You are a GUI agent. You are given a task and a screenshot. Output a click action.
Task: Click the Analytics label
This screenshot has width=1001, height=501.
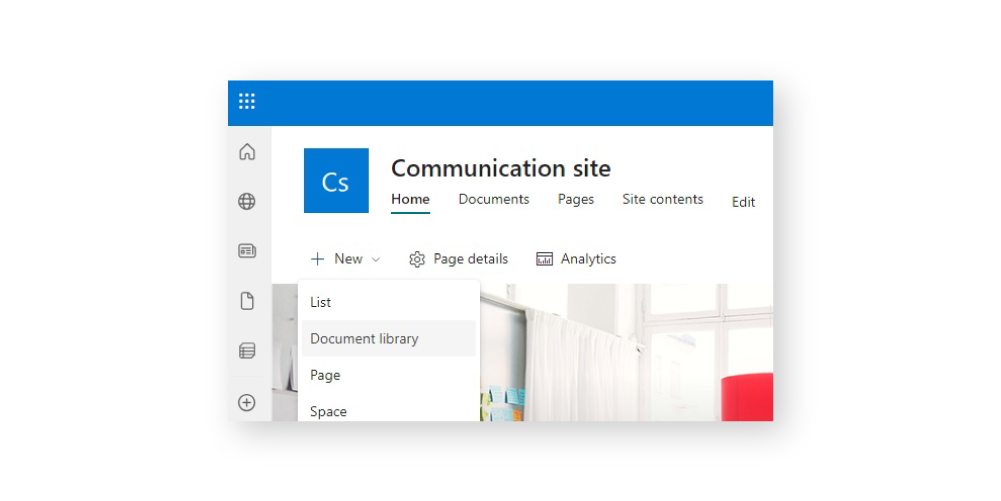pos(589,258)
